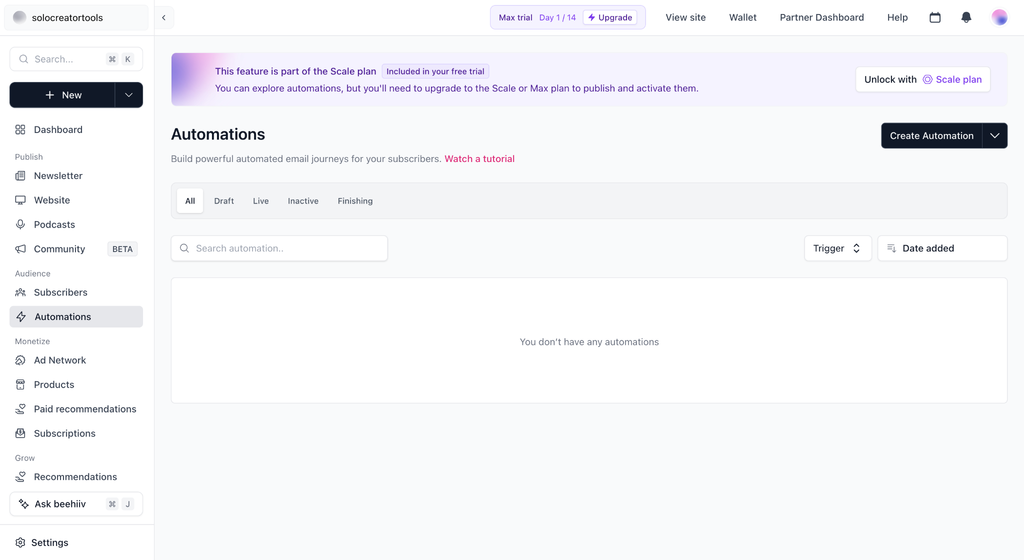Select the All tab
This screenshot has height=560, width=1024.
click(190, 201)
